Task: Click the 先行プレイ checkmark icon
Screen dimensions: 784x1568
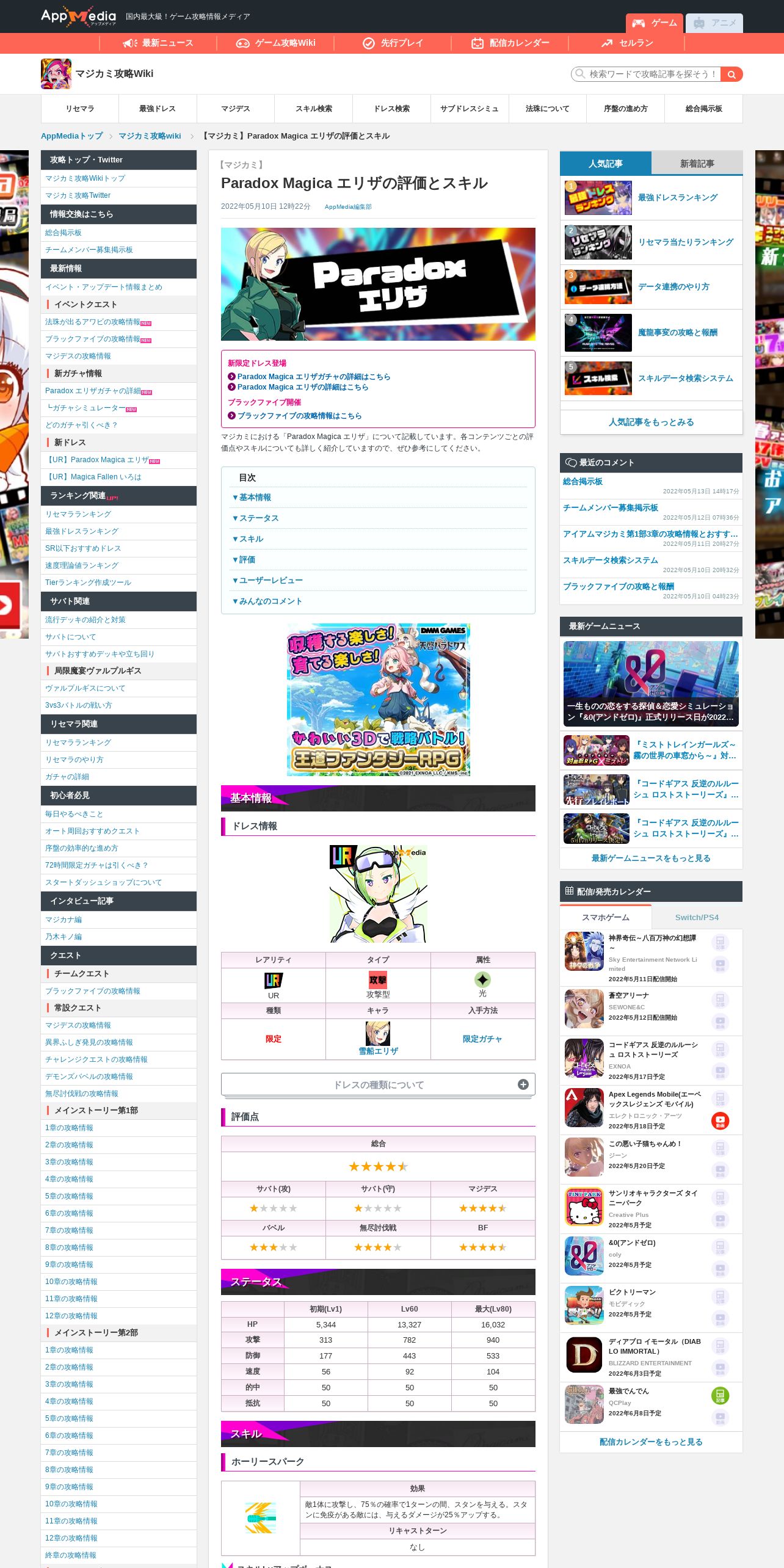Action: (x=369, y=43)
